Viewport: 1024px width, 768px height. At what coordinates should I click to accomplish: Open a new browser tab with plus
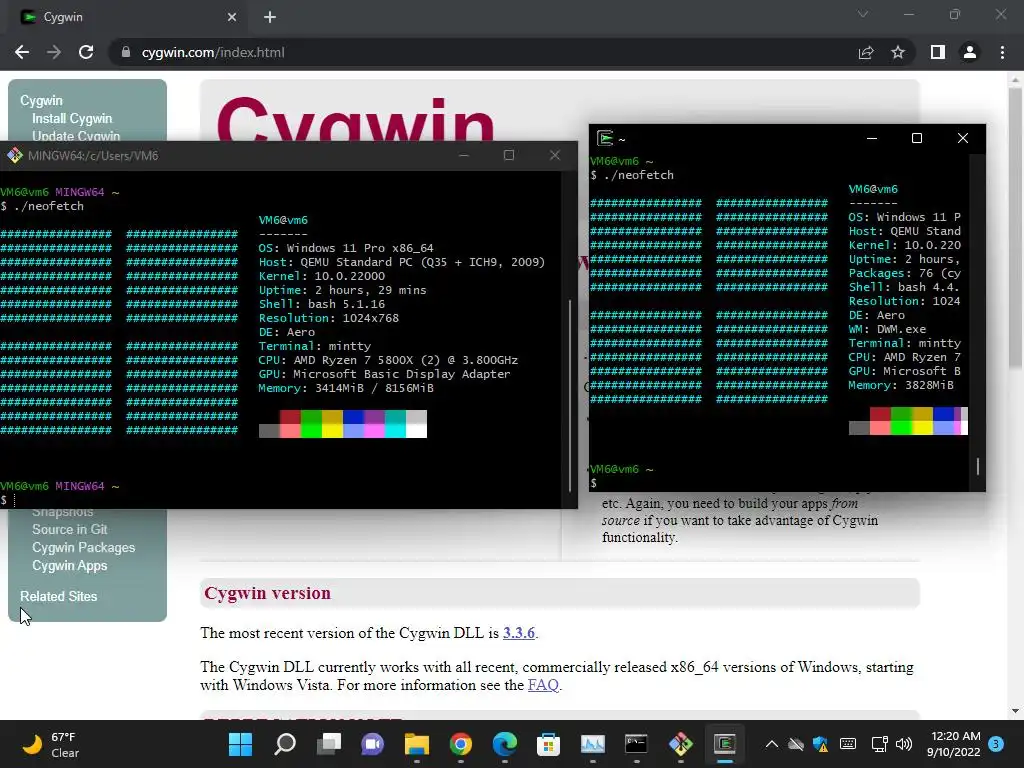(270, 18)
